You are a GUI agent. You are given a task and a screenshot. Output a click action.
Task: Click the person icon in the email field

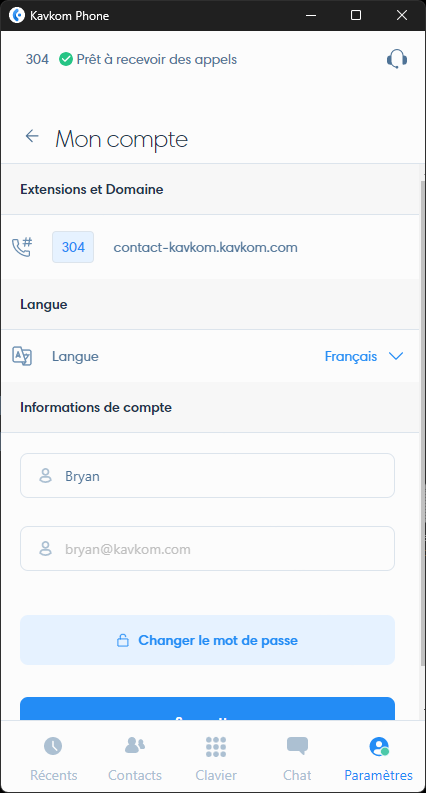point(46,549)
